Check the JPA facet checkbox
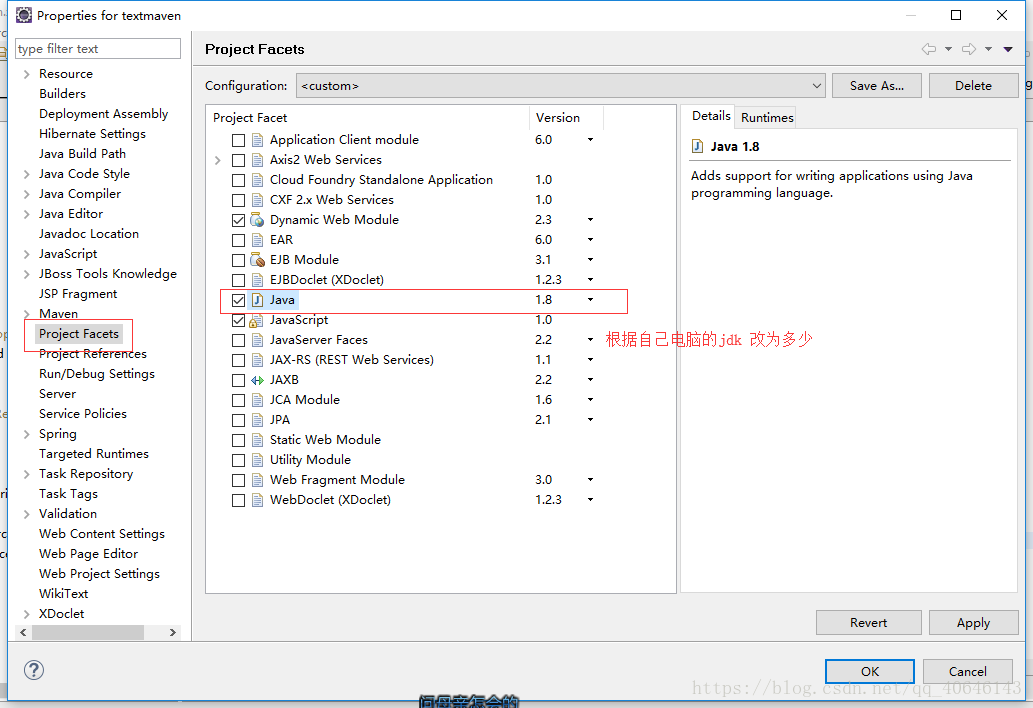1033x708 pixels. 238,420
